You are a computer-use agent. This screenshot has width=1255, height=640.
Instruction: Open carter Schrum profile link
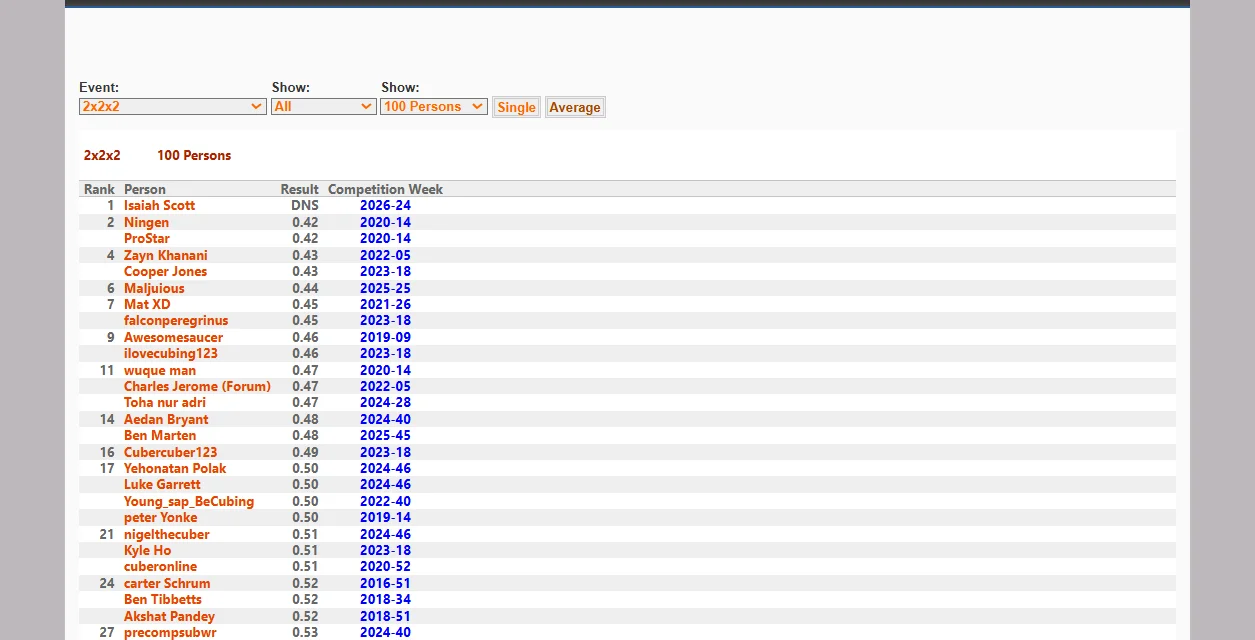[167, 584]
